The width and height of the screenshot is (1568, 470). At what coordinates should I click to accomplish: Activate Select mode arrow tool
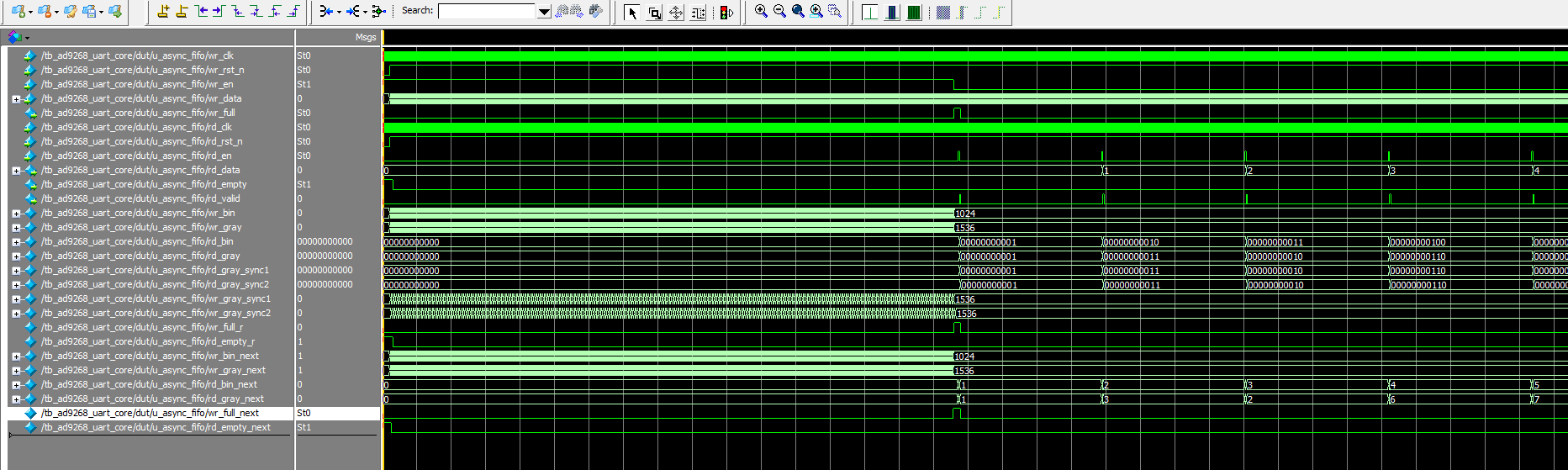coord(632,12)
